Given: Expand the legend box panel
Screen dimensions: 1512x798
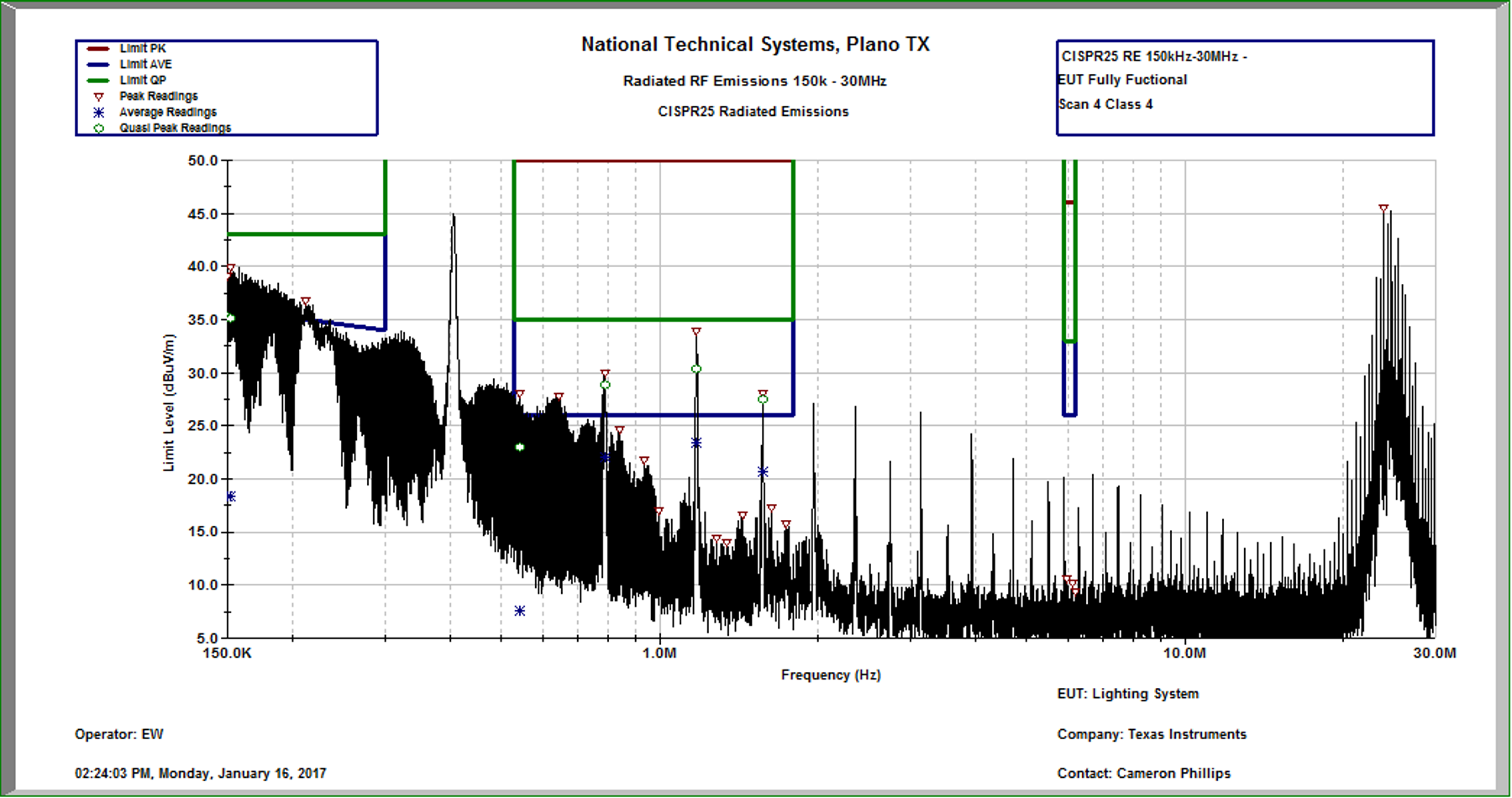Looking at the screenshot, I should pos(227,88).
